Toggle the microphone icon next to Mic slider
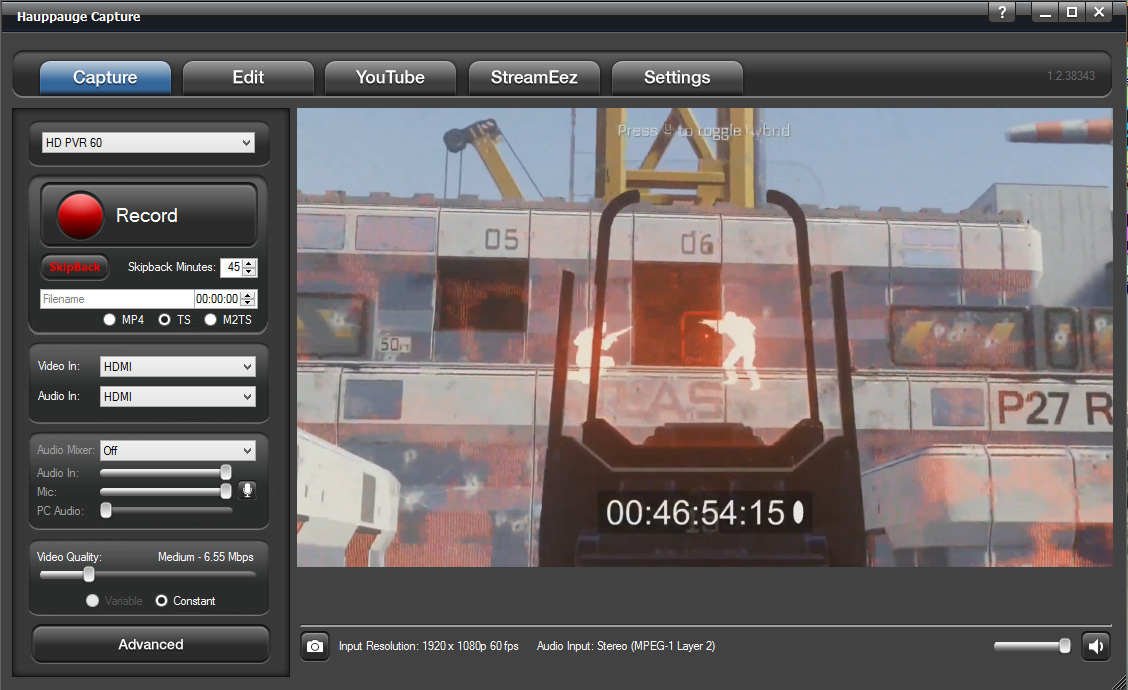 (247, 490)
